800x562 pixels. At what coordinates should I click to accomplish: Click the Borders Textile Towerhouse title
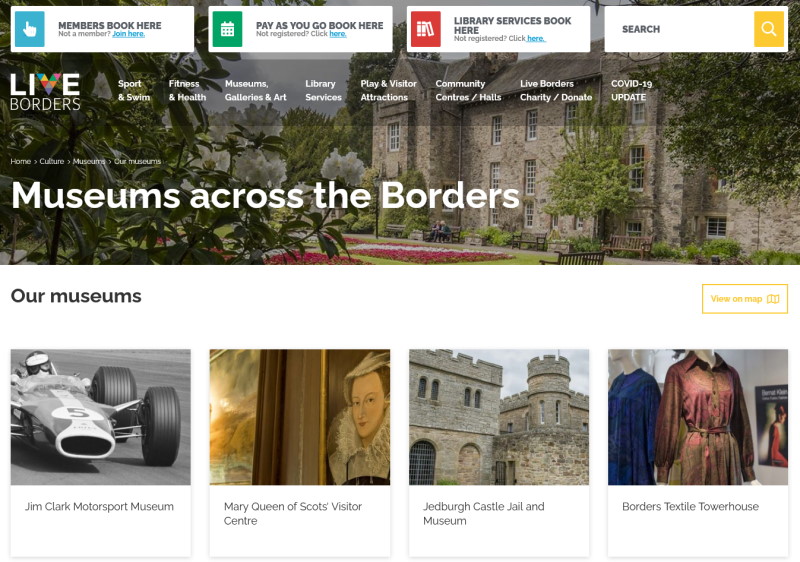[690, 506]
